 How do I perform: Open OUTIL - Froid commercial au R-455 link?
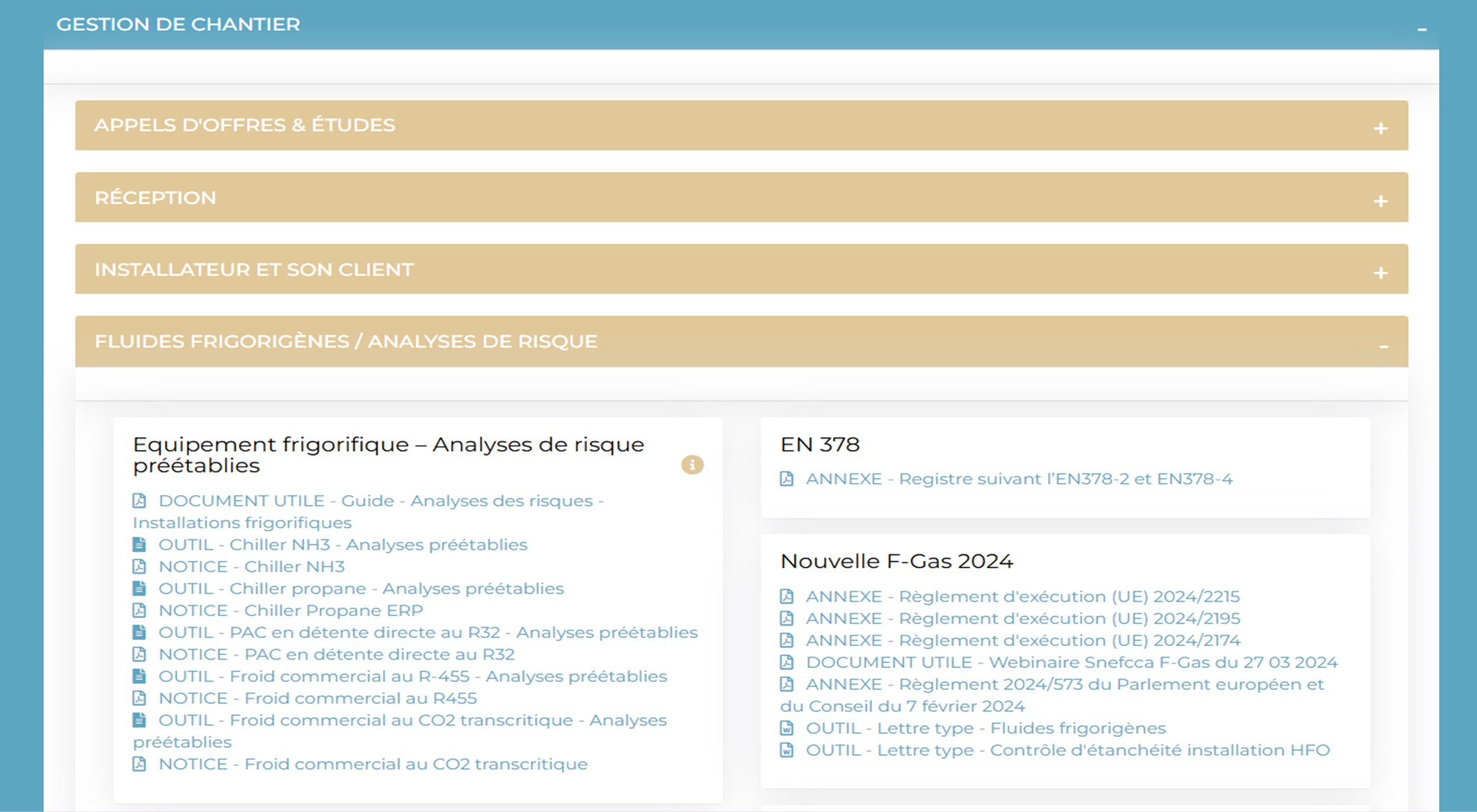(413, 677)
